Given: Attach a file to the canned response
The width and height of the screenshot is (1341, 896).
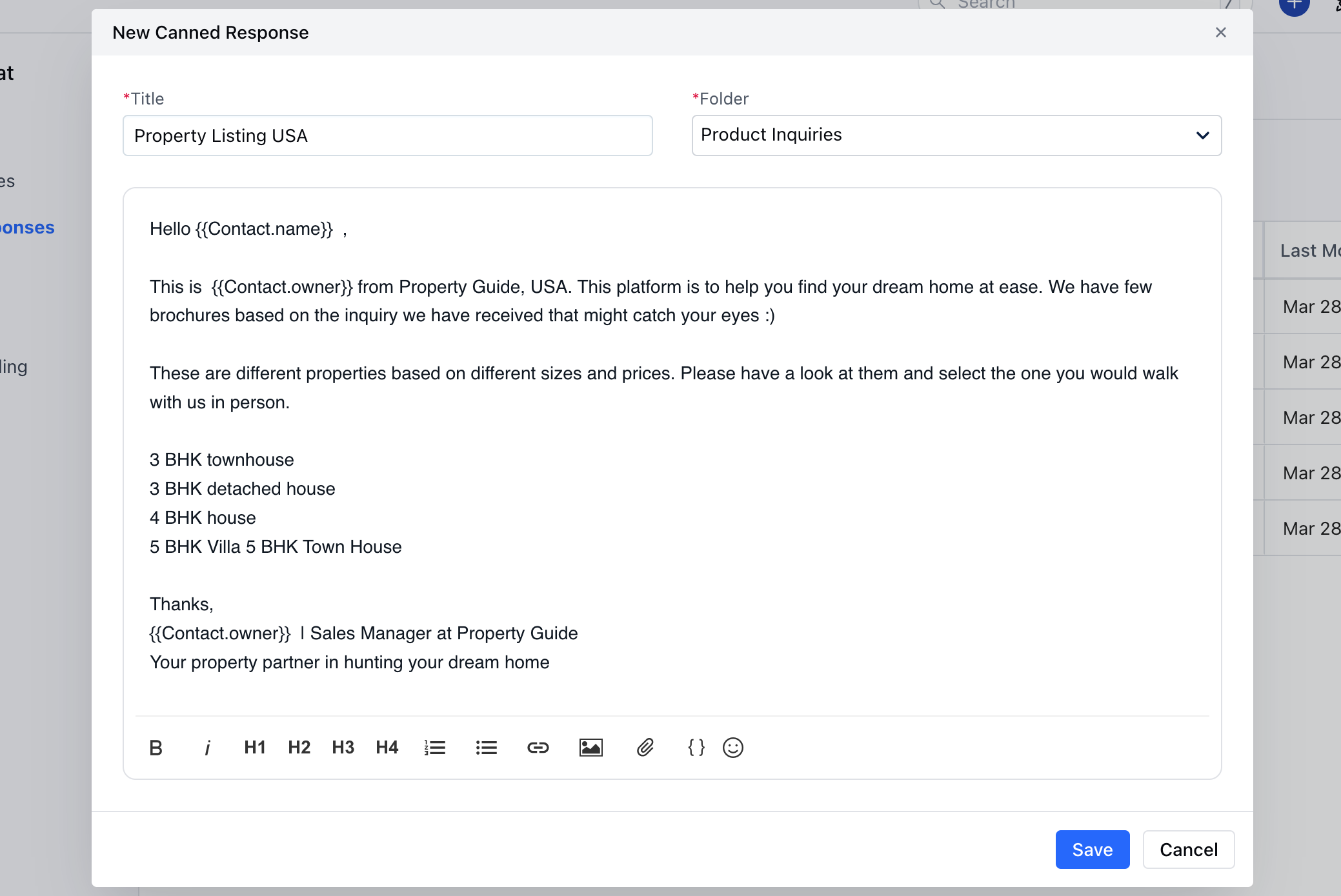Looking at the screenshot, I should (x=645, y=747).
